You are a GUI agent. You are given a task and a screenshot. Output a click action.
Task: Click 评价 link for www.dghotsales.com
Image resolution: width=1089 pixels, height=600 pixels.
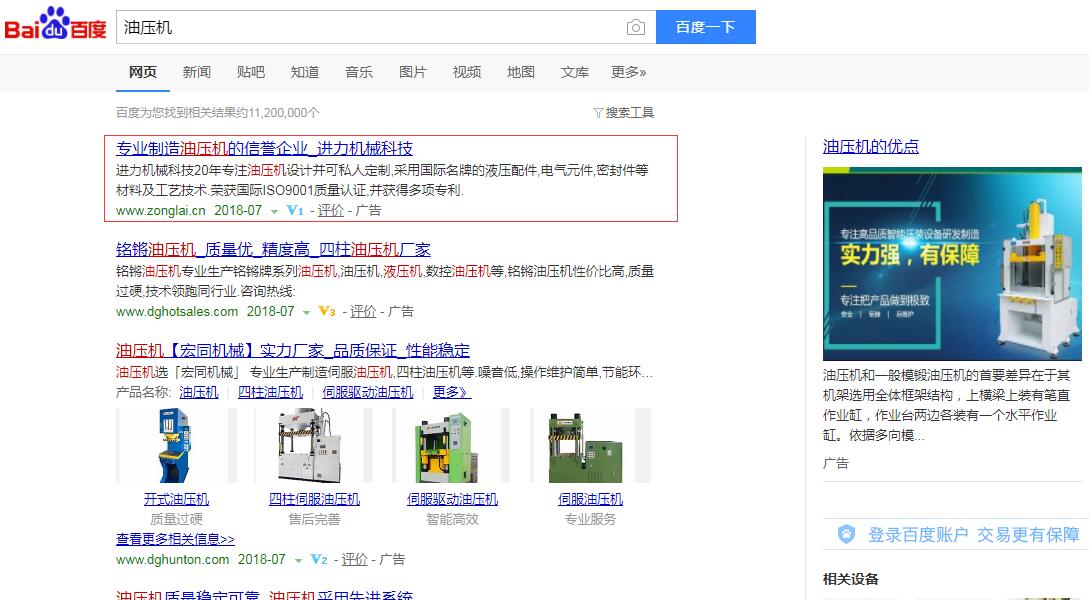point(363,311)
